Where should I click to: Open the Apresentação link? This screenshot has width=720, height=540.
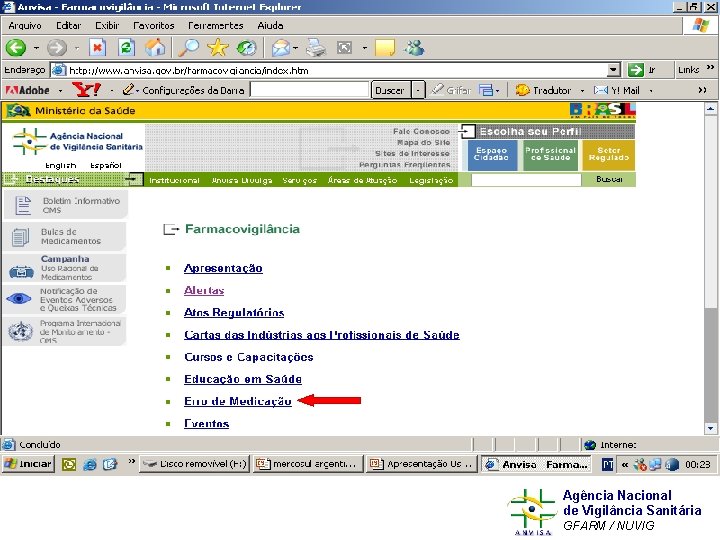[223, 268]
